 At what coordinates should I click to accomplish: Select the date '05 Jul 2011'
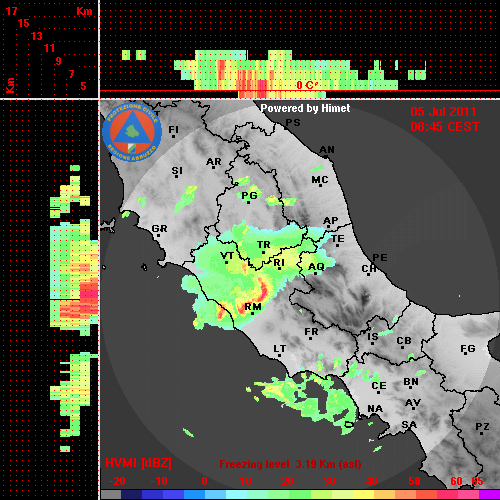443,112
